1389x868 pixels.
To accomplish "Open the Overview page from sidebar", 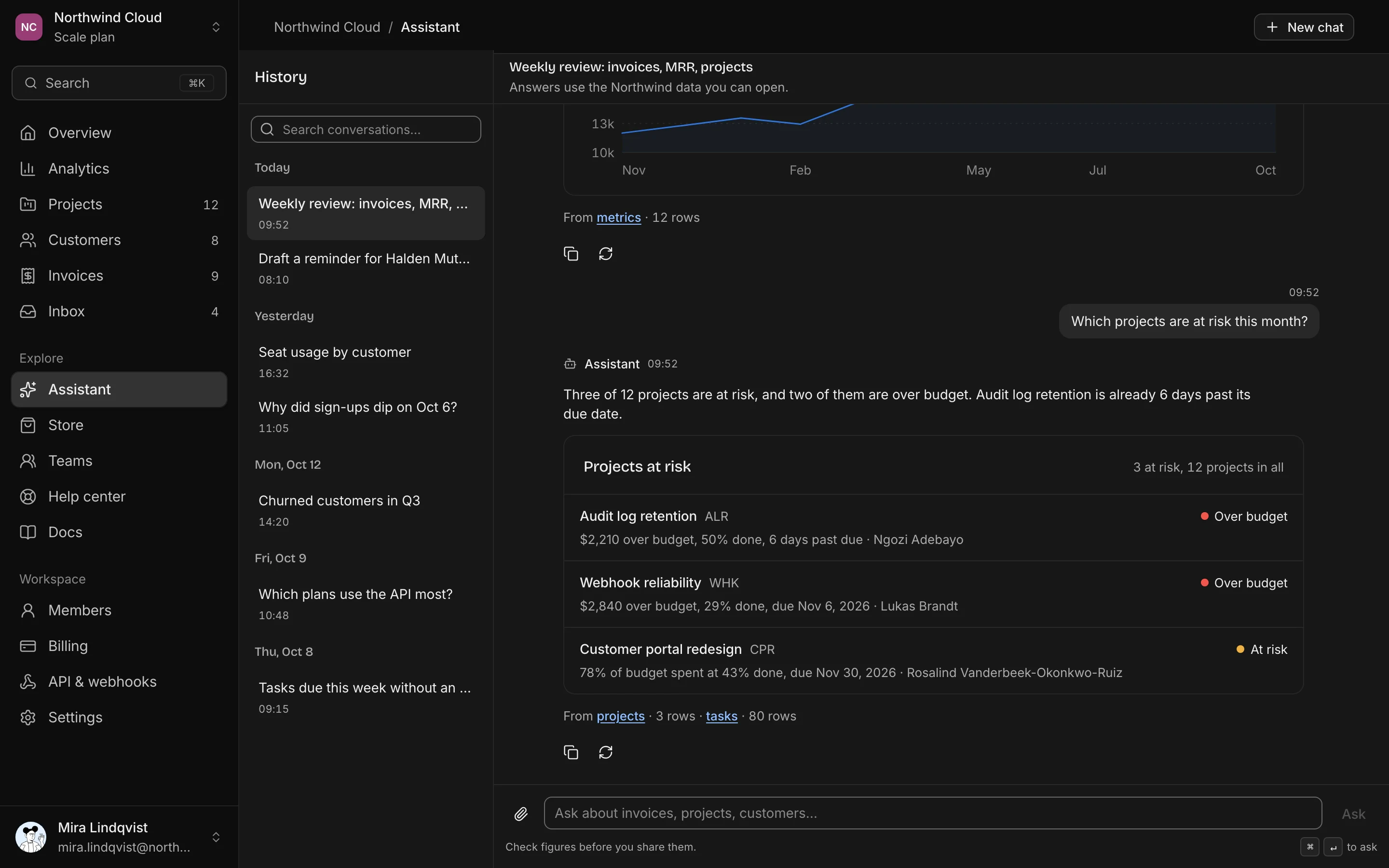I will (x=119, y=133).
